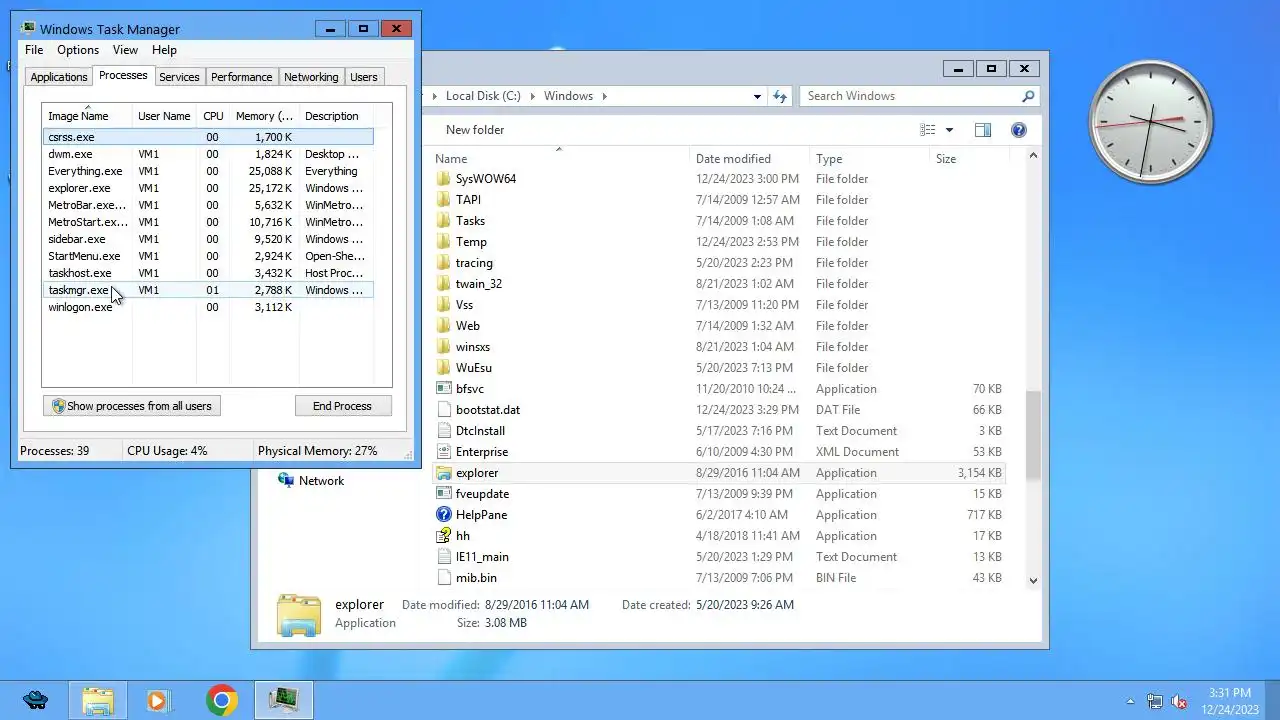Select the IE11_main text document

(720, 557)
